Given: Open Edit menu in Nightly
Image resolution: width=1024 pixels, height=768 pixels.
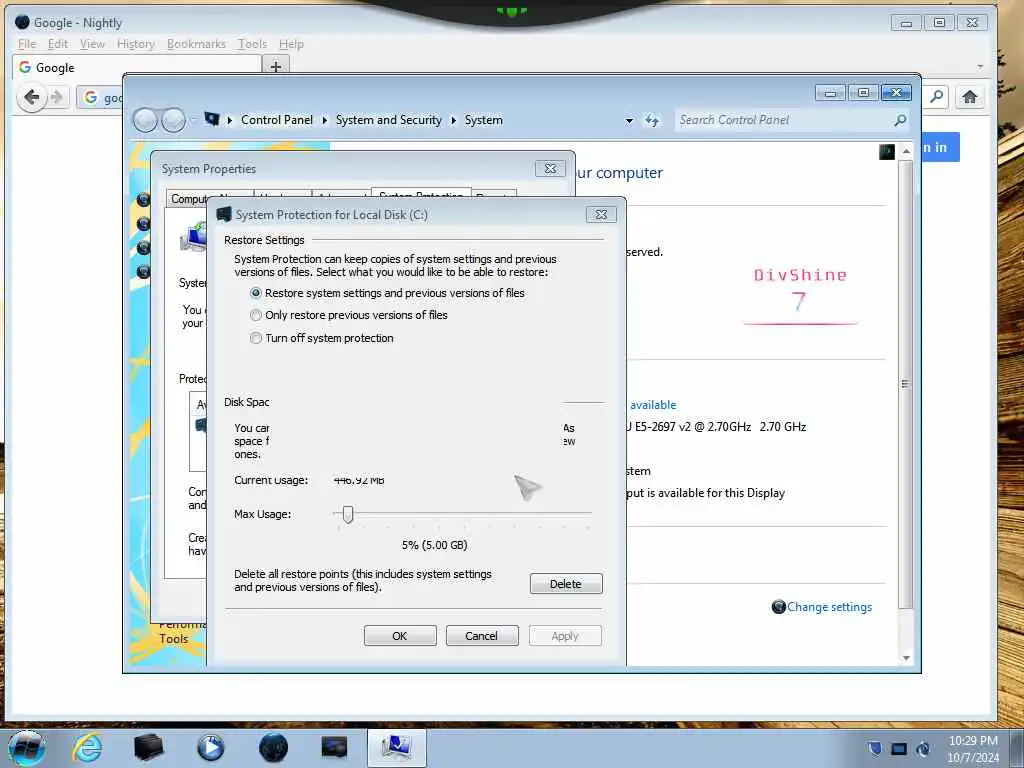Looking at the screenshot, I should (57, 44).
